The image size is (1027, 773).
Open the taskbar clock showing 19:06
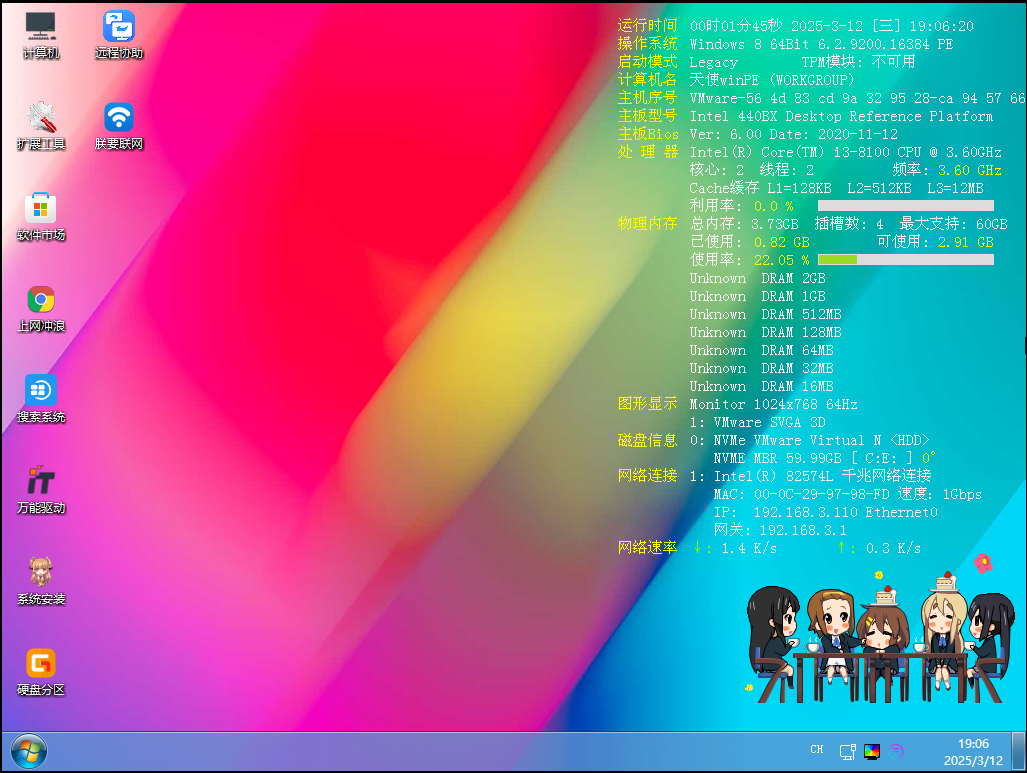(973, 752)
